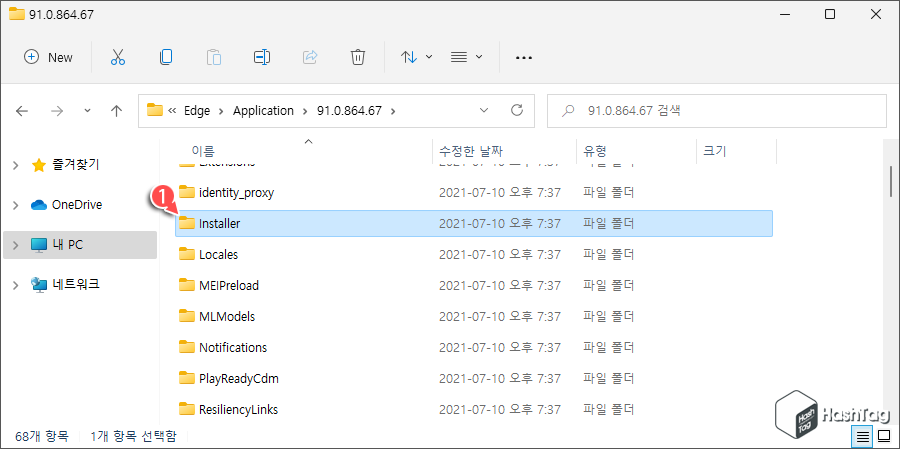Click the folder icon beside MLModels
This screenshot has width=900, height=449.
coord(187,316)
